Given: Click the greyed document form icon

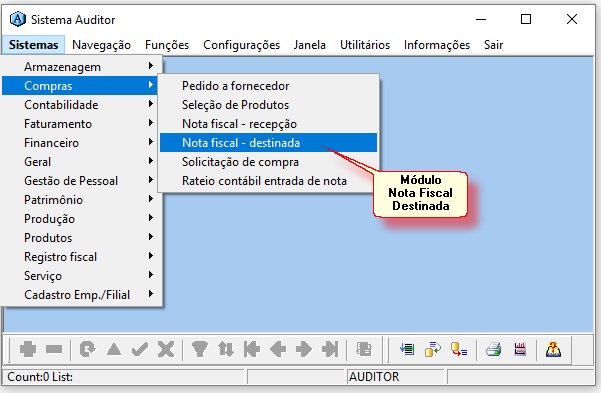Looking at the screenshot, I should pos(364,349).
